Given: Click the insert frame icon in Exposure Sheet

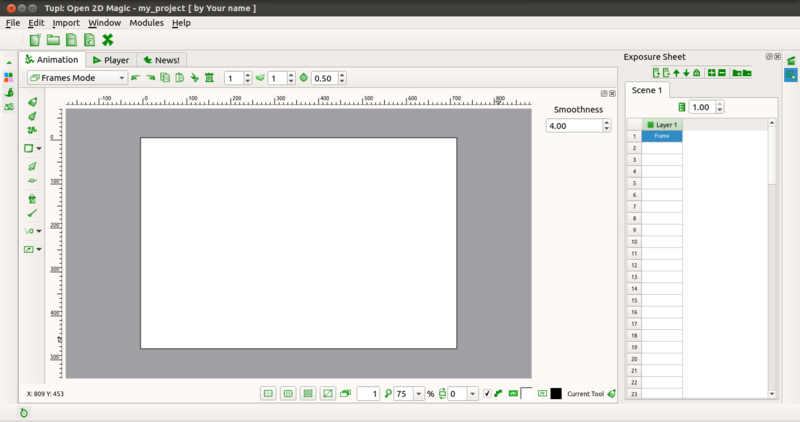Looking at the screenshot, I should point(656,73).
